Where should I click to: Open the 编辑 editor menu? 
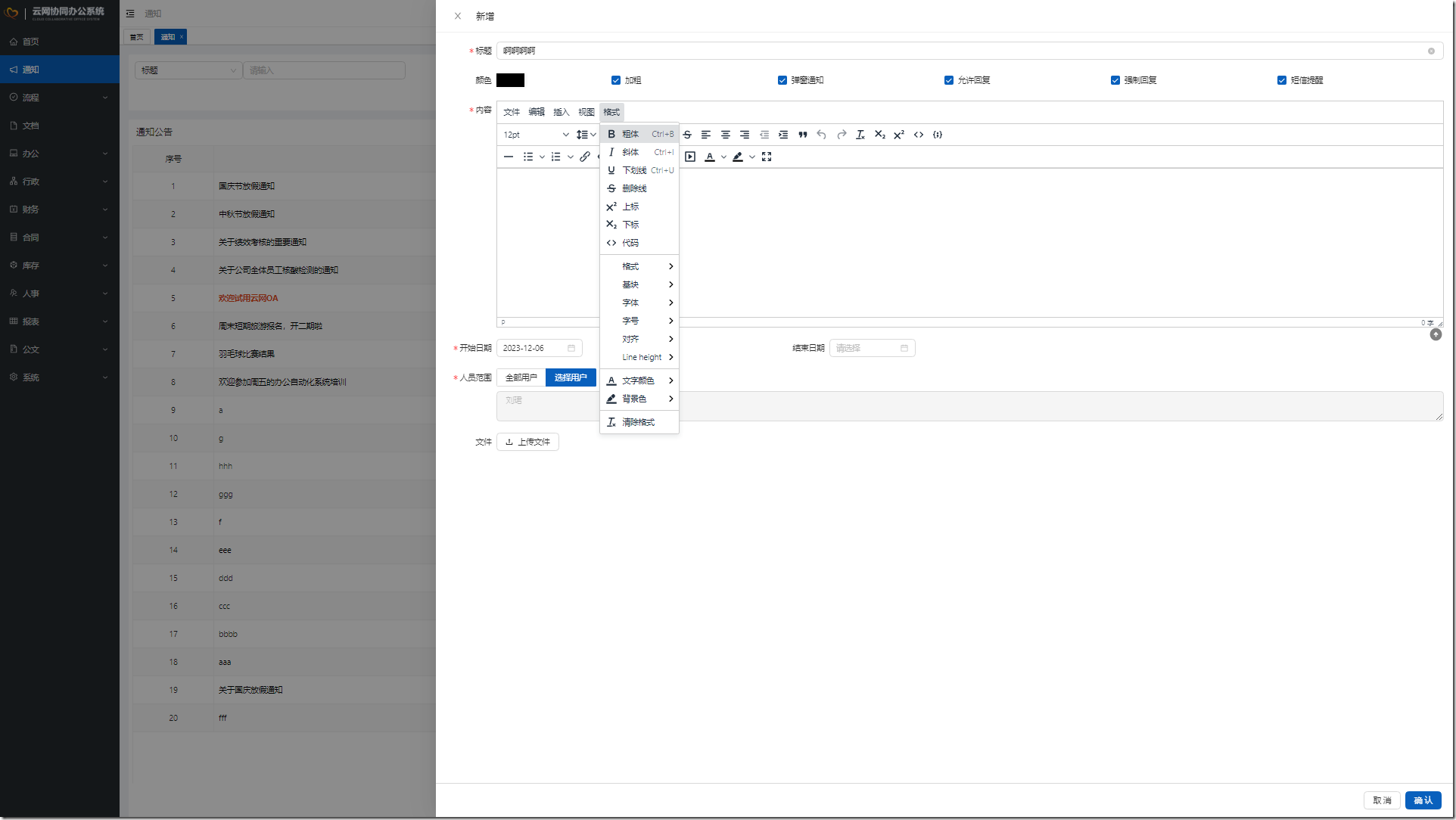coord(537,112)
